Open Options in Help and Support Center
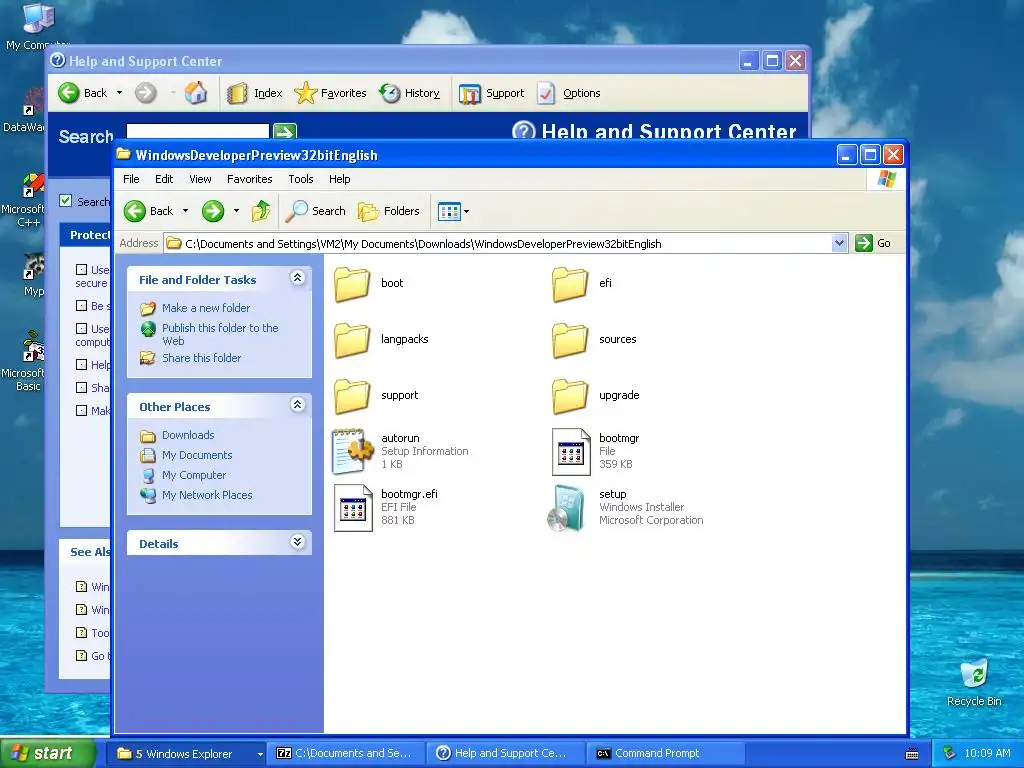This screenshot has height=768, width=1024. tap(569, 93)
